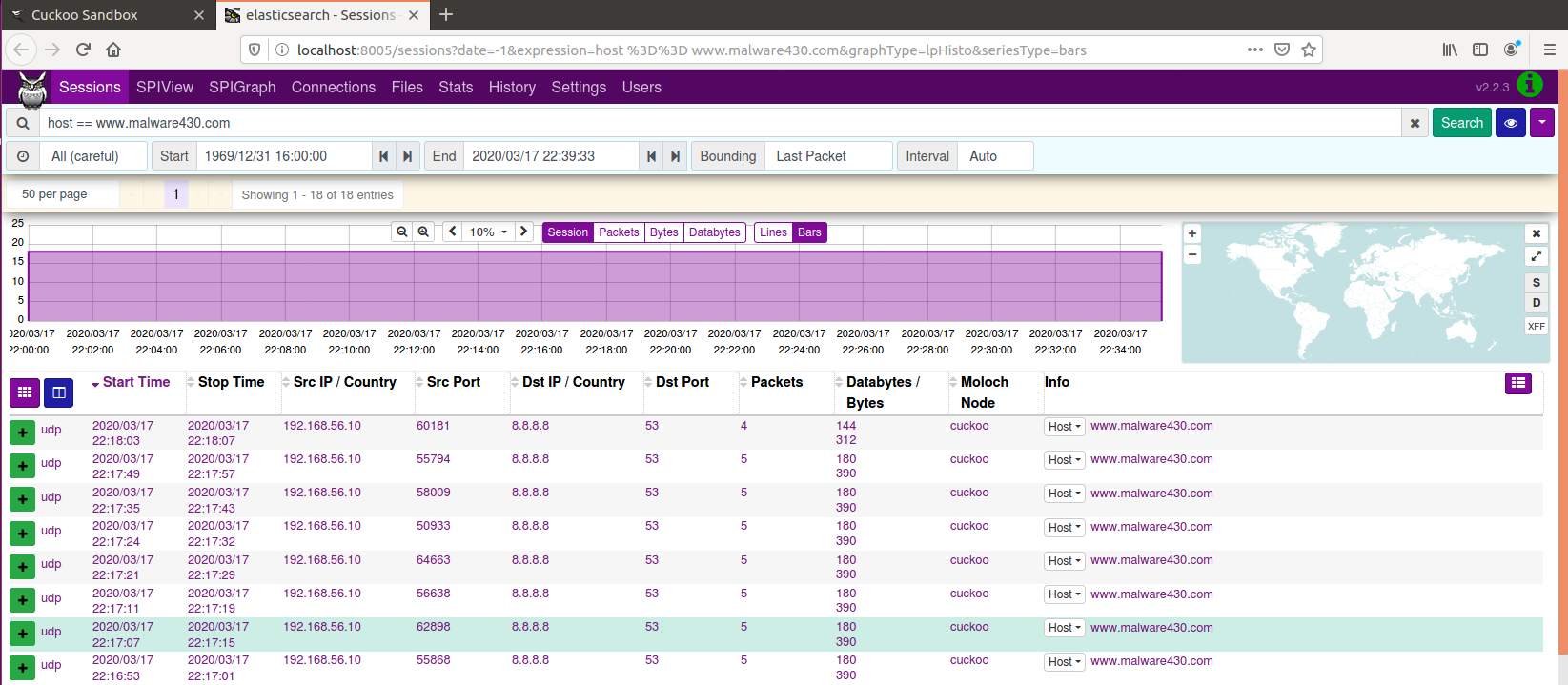The image size is (1568, 685).
Task: Expand the world map to full size
Action: (1536, 256)
